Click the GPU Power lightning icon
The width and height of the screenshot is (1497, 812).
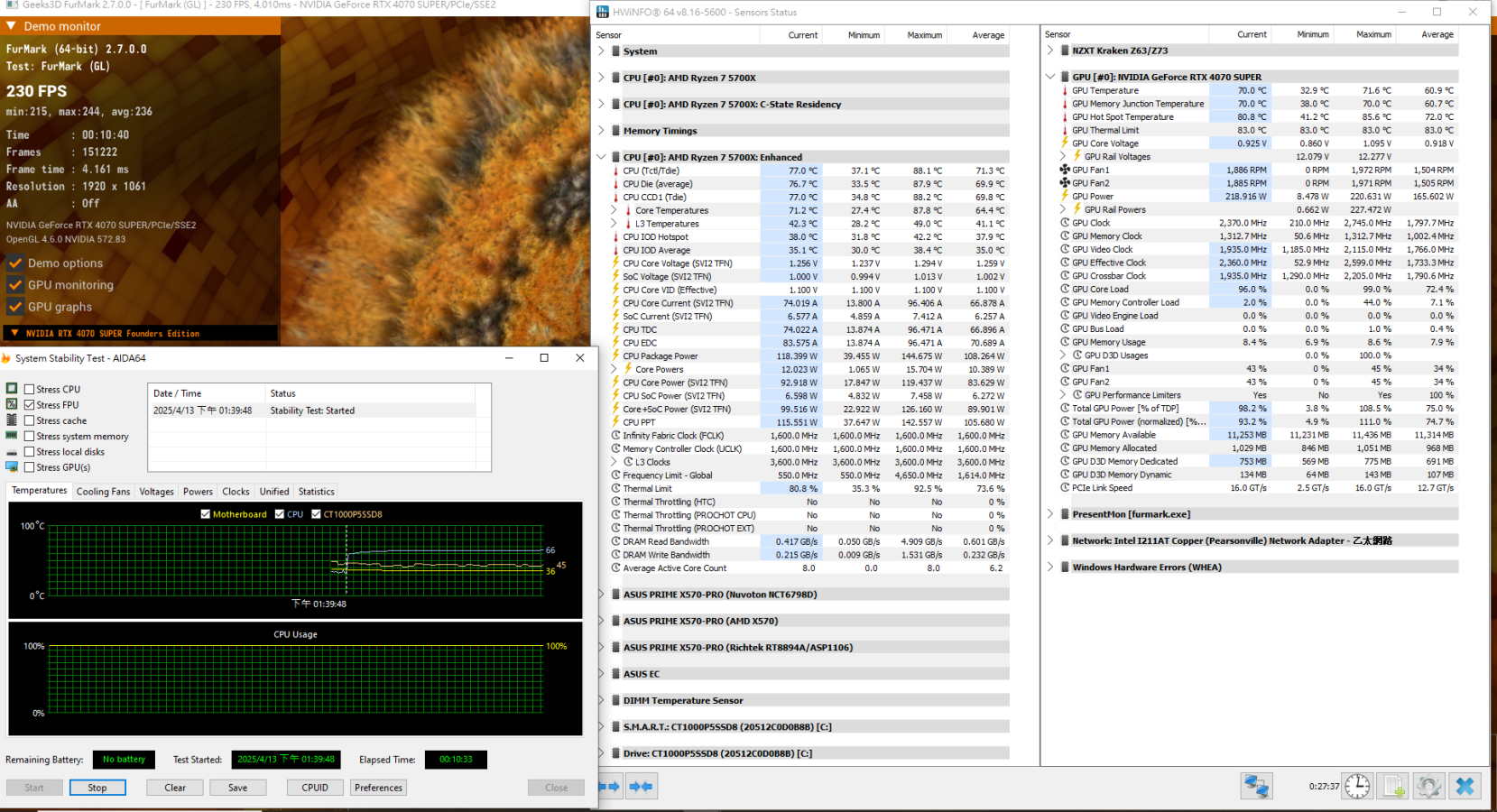coord(1065,196)
